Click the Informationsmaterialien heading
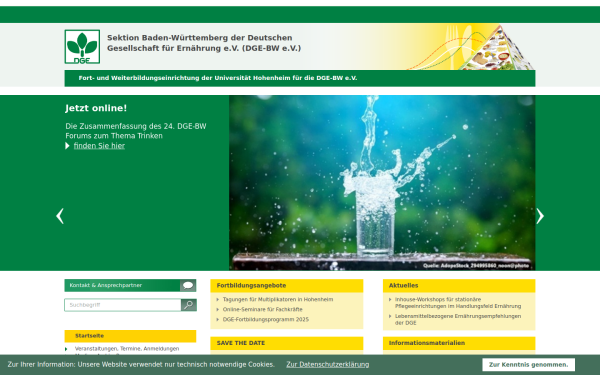 (427, 343)
